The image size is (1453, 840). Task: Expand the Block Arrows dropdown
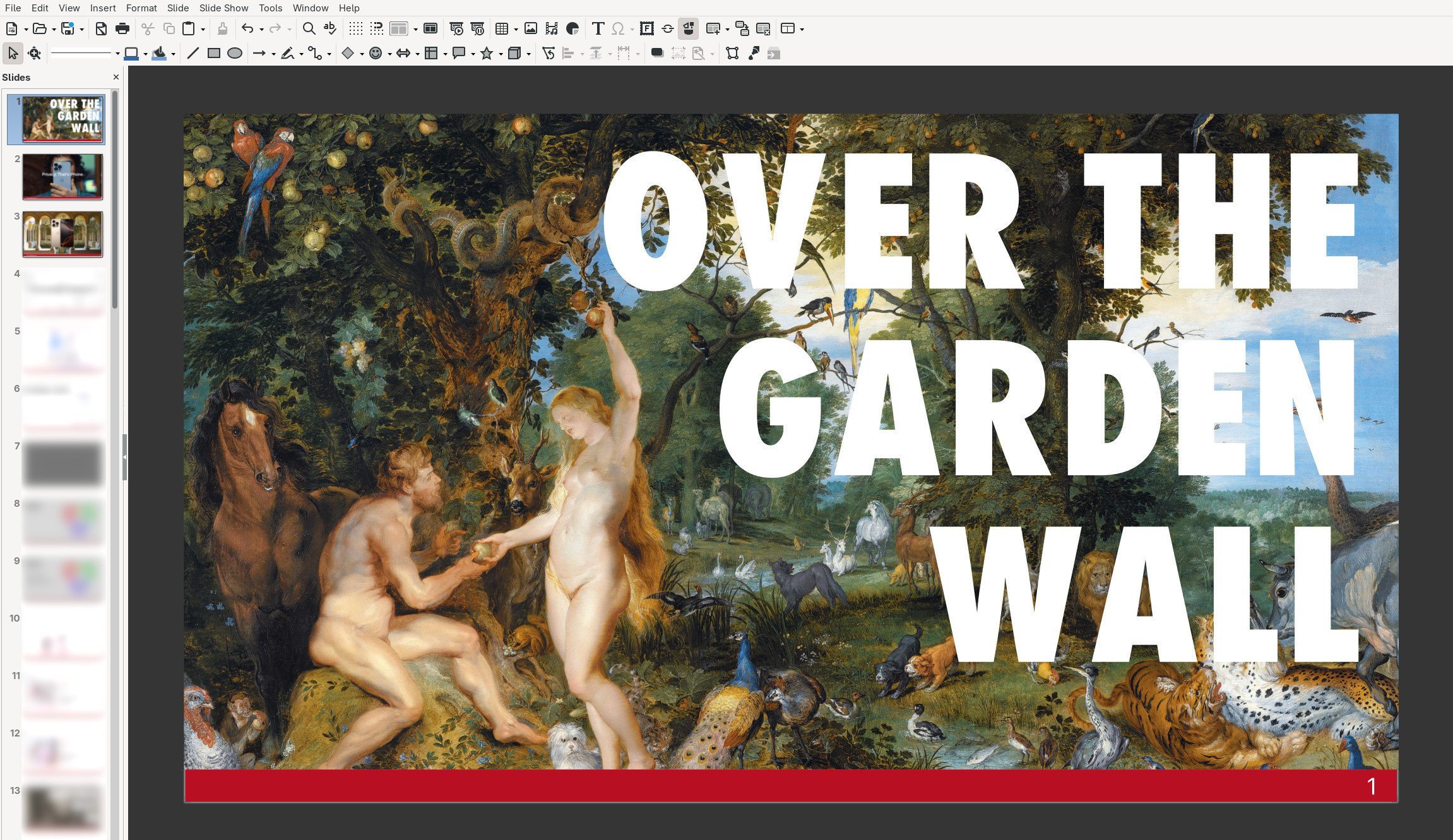(417, 54)
